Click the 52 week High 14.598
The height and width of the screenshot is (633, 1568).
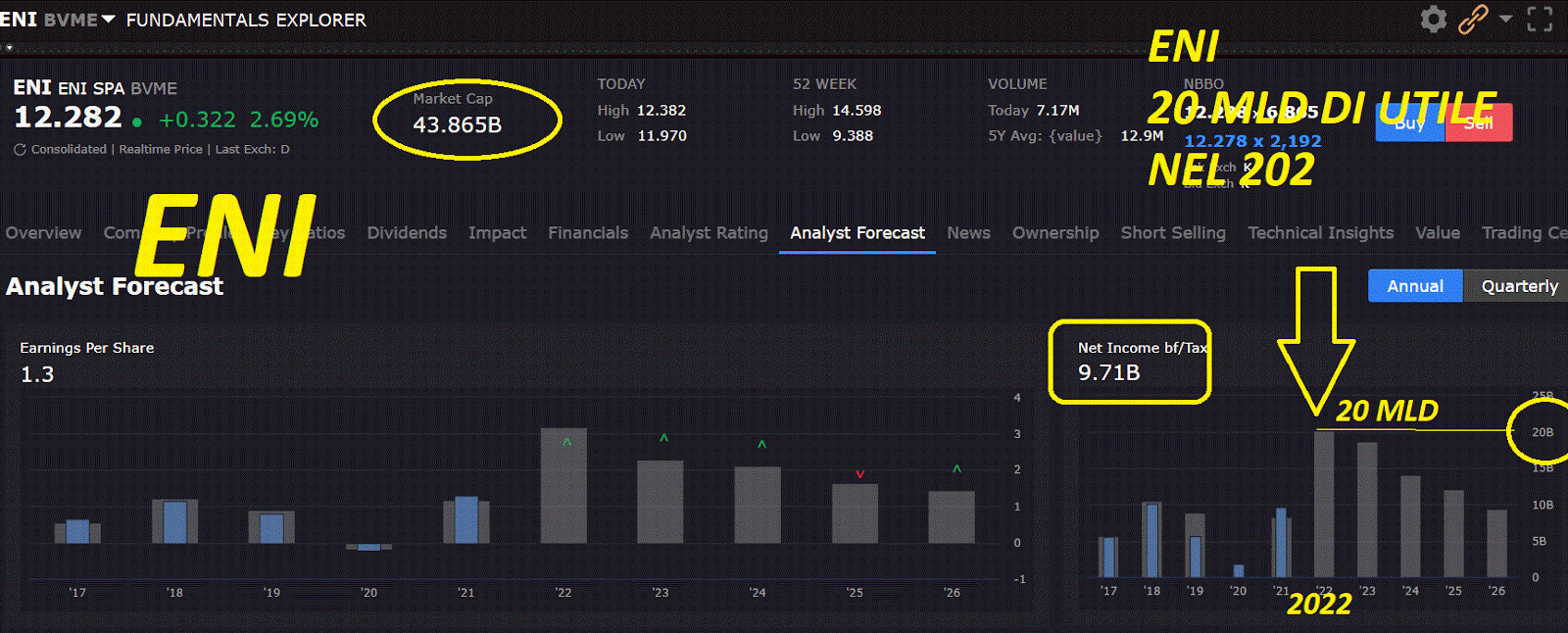click(x=857, y=111)
